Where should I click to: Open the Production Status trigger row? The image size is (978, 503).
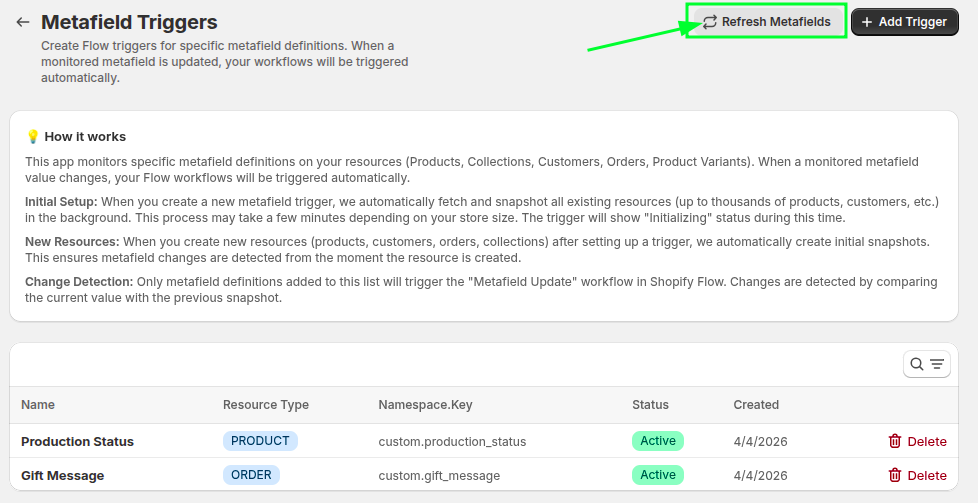77,441
